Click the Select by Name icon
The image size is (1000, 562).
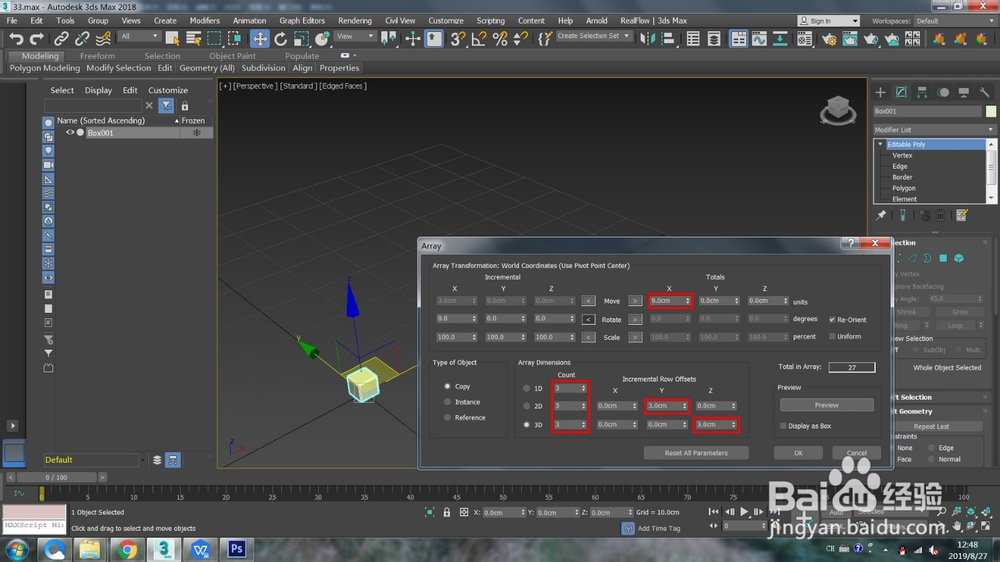(193, 39)
